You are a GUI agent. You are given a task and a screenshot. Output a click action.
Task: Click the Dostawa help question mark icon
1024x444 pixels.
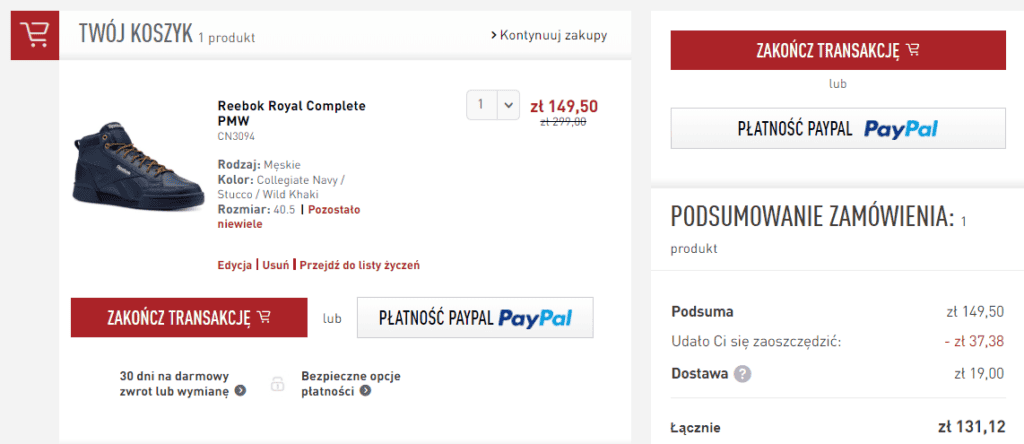(742, 374)
